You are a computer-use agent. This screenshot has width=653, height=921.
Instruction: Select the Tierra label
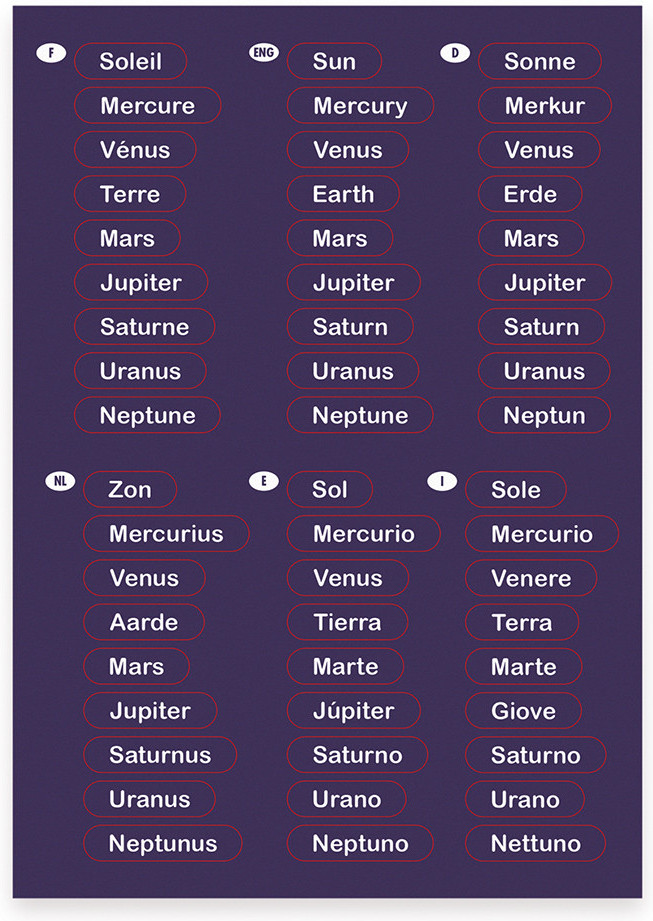click(x=347, y=622)
